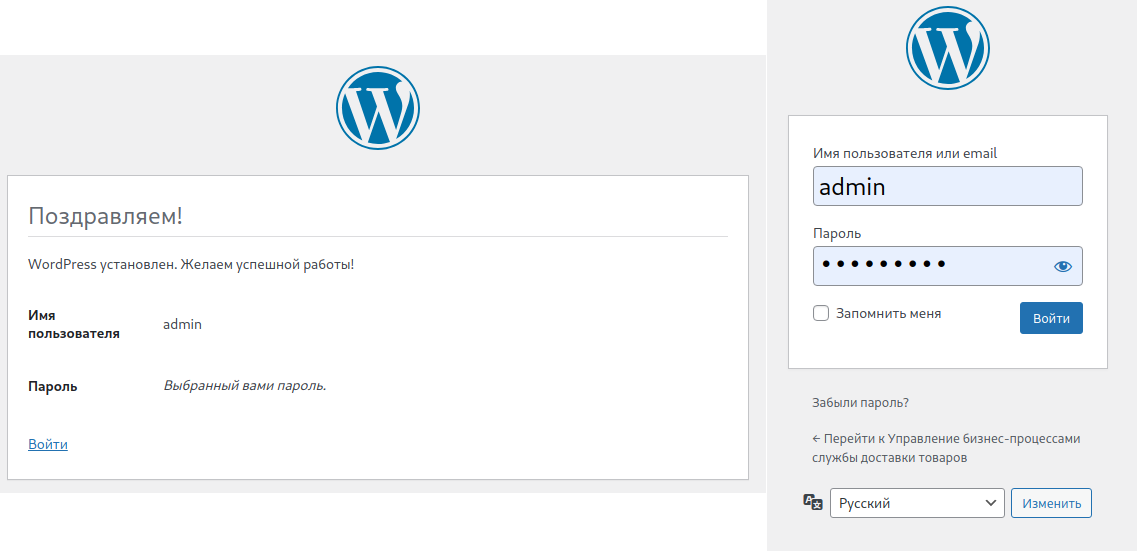Click the 'Имя пользователя' table label
1137x551 pixels.
[74, 325]
